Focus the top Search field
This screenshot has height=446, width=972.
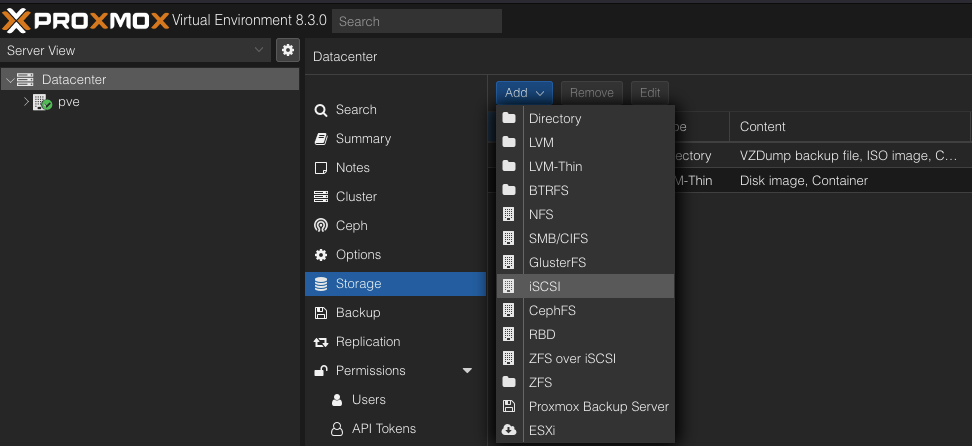[x=417, y=21]
